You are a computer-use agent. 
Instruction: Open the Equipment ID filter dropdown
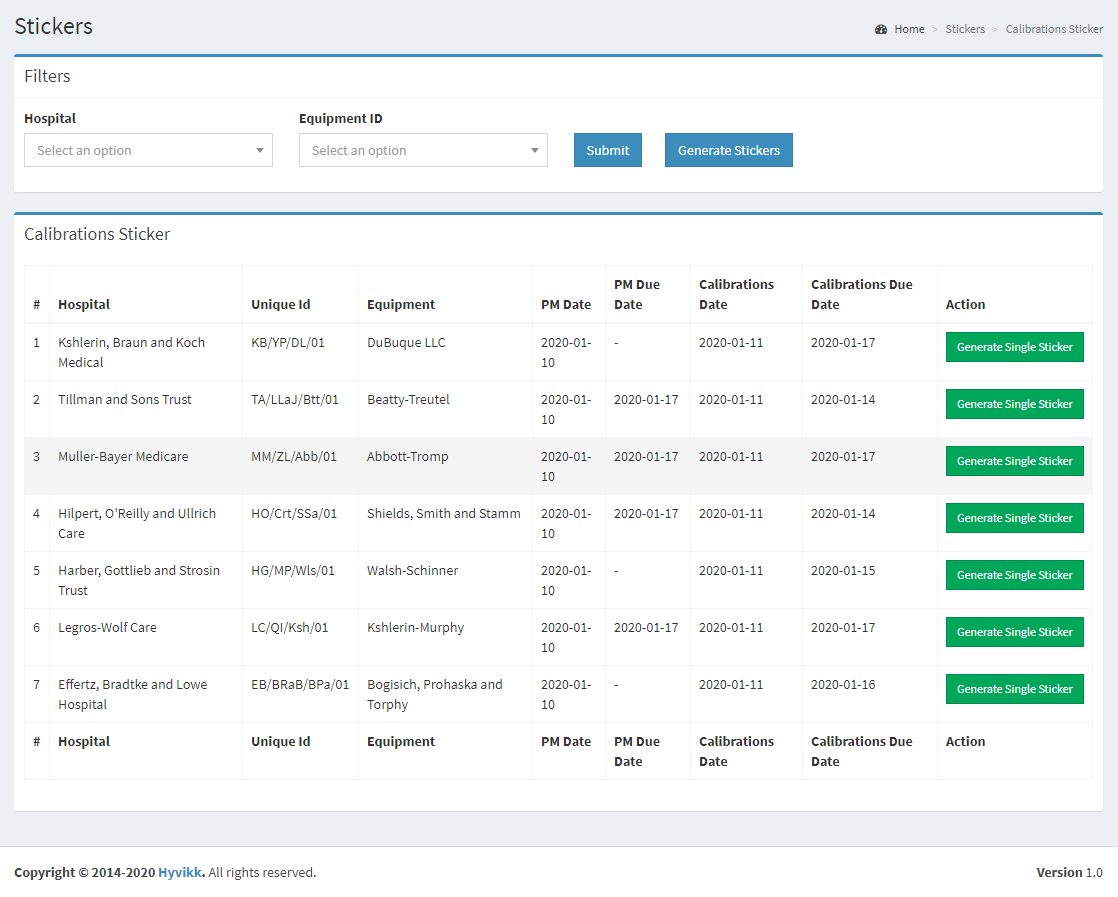point(423,150)
